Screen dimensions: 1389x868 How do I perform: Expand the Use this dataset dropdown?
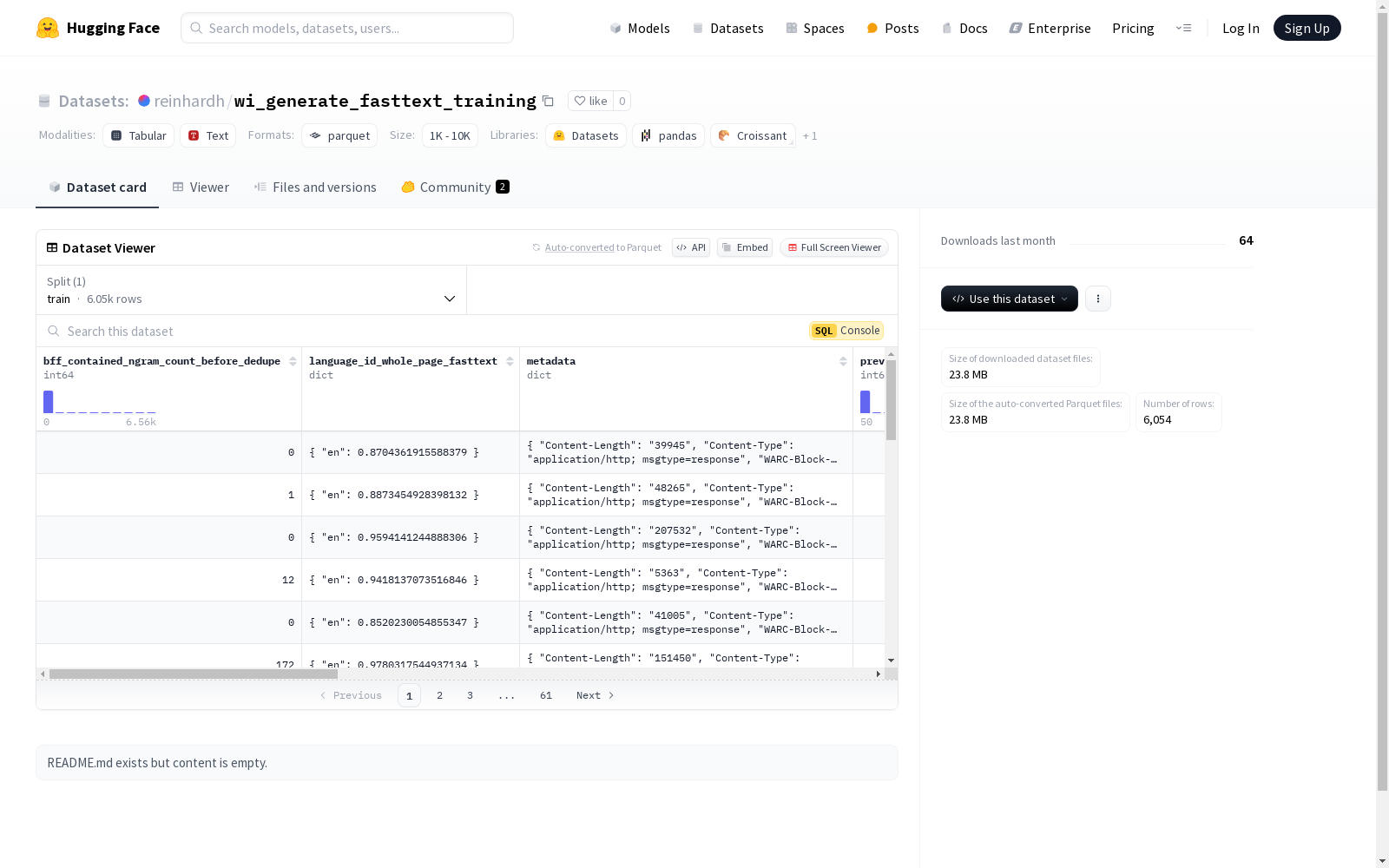coord(1010,299)
